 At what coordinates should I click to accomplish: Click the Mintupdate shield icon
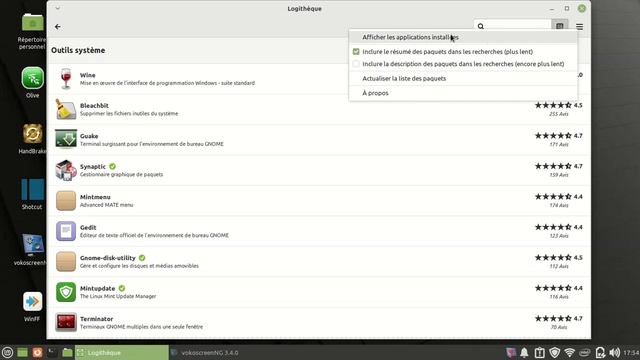66,292
